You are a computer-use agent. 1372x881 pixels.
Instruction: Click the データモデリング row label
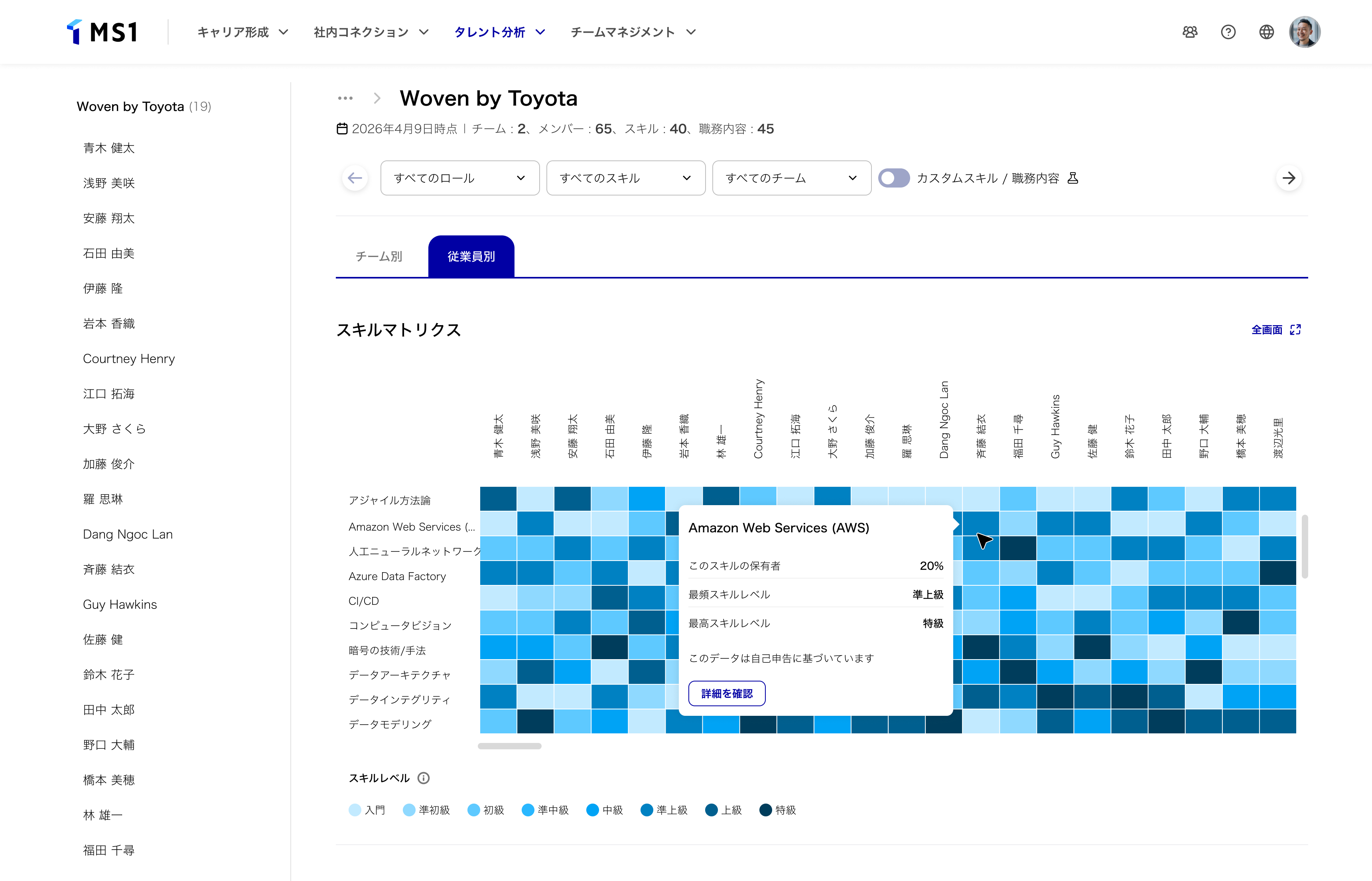tap(390, 724)
